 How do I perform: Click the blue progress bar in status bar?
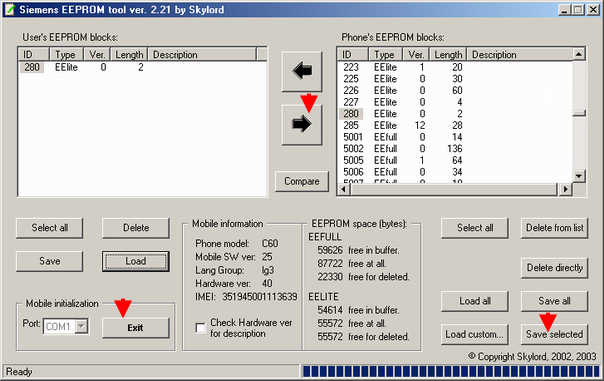pos(451,371)
